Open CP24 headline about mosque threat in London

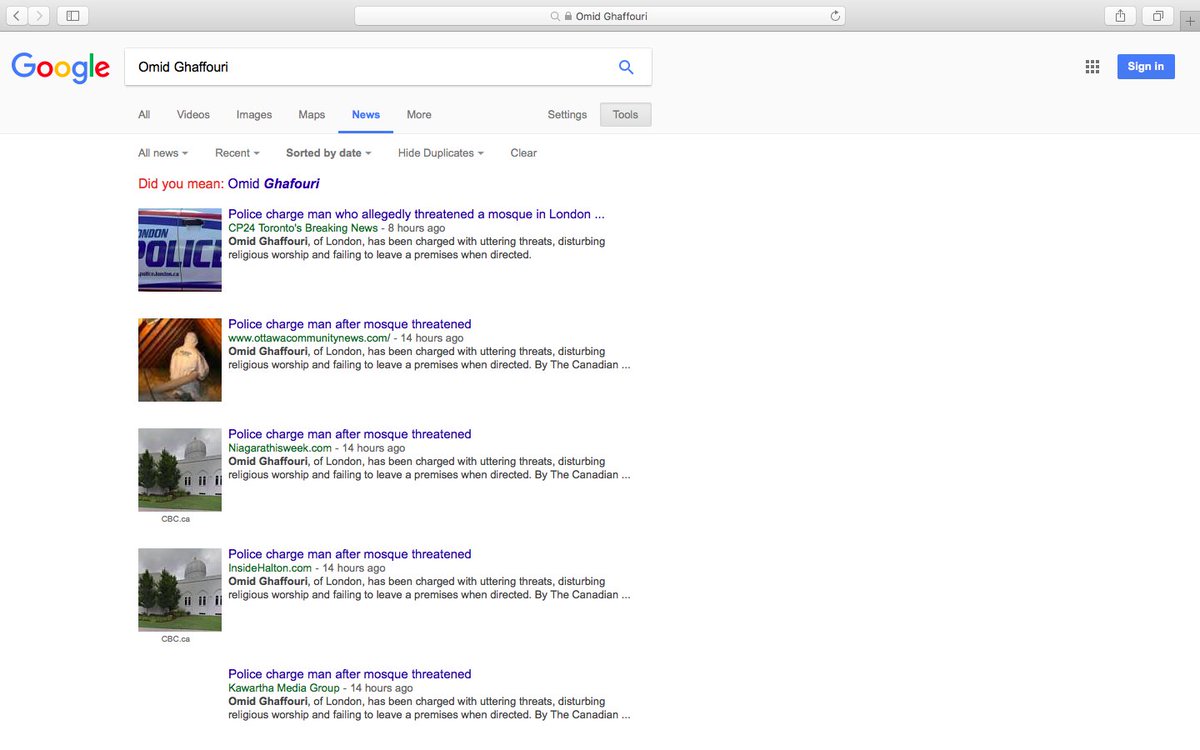click(x=416, y=214)
